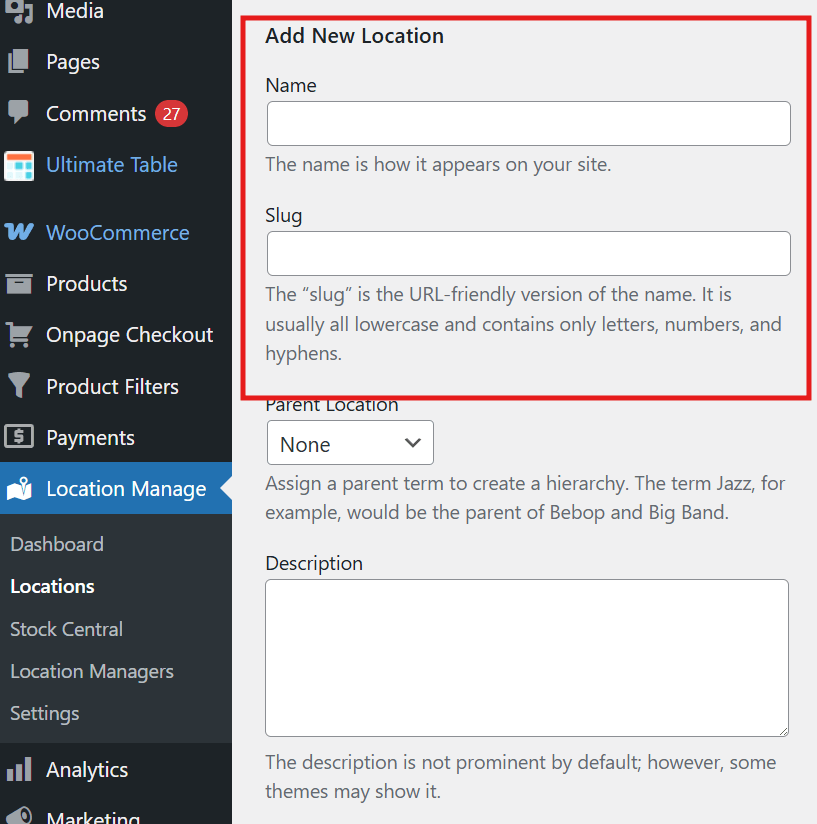Open Comments via the speech bubble icon

click(21, 113)
